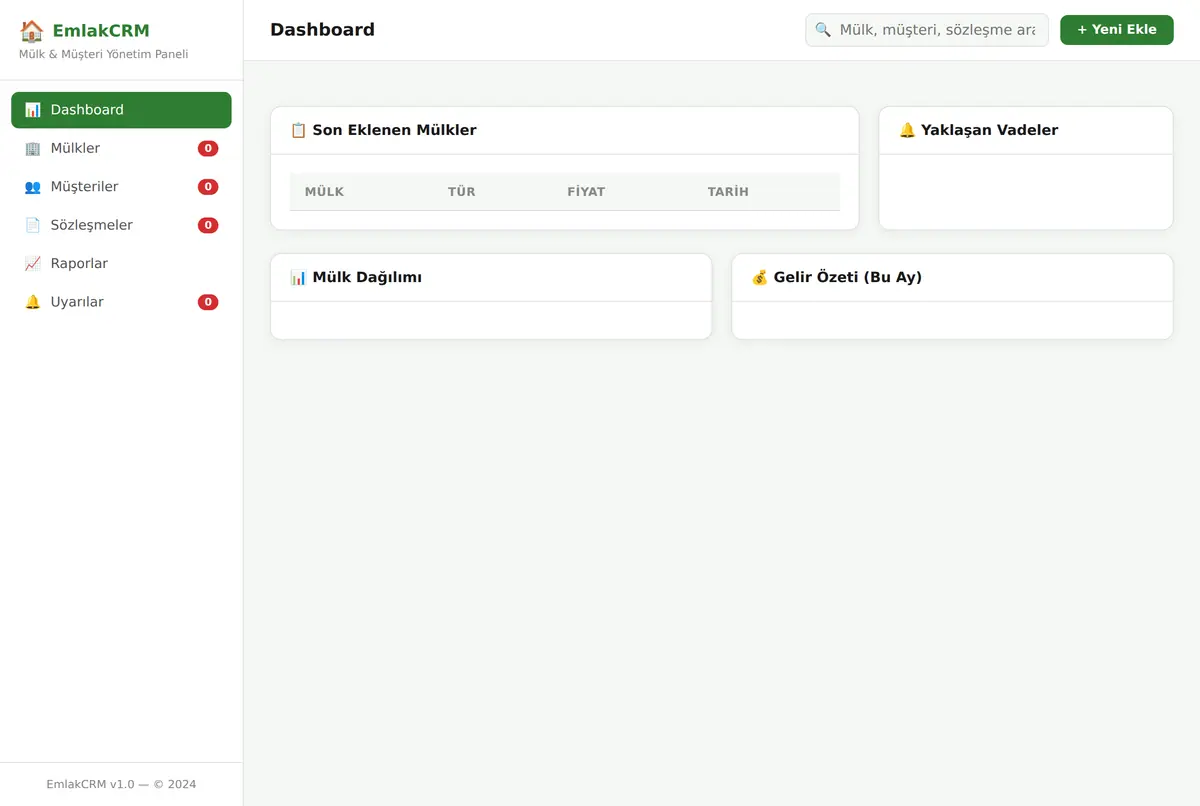Click the MÜLK column header
The height and width of the screenshot is (806, 1200).
point(324,192)
